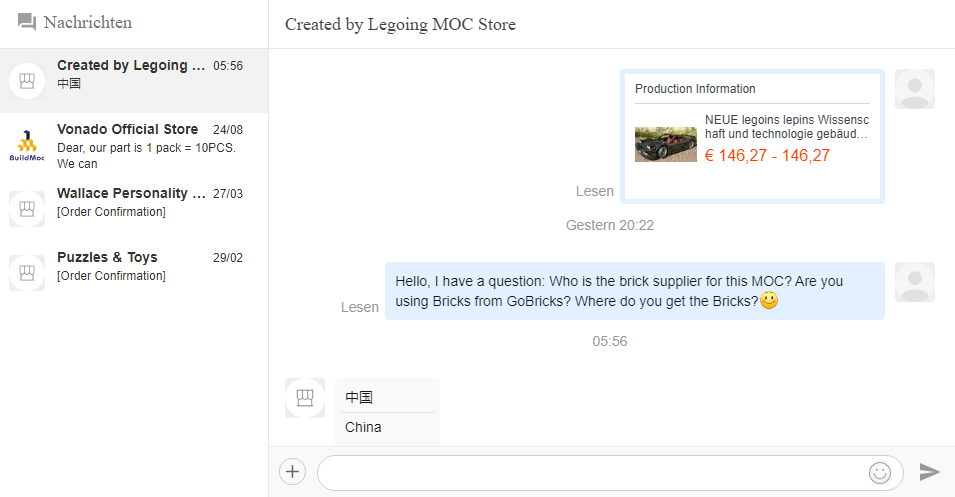The height and width of the screenshot is (497, 955).
Task: Click into the message text input field
Action: (590, 473)
